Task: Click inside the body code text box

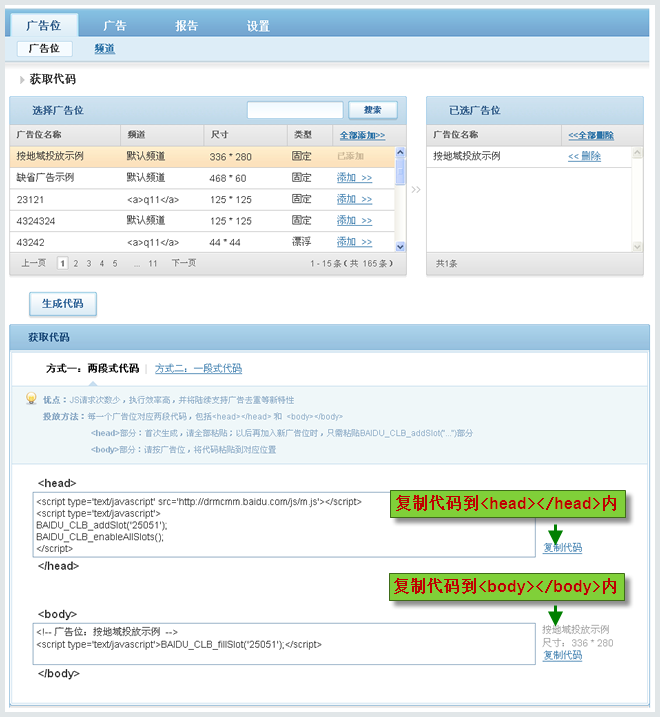Action: click(284, 644)
